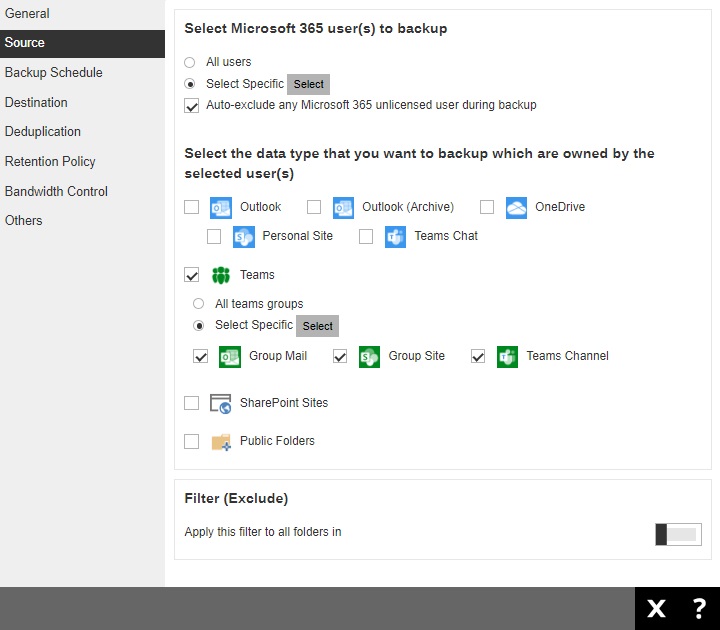Click the Public Folders icon

click(x=221, y=442)
